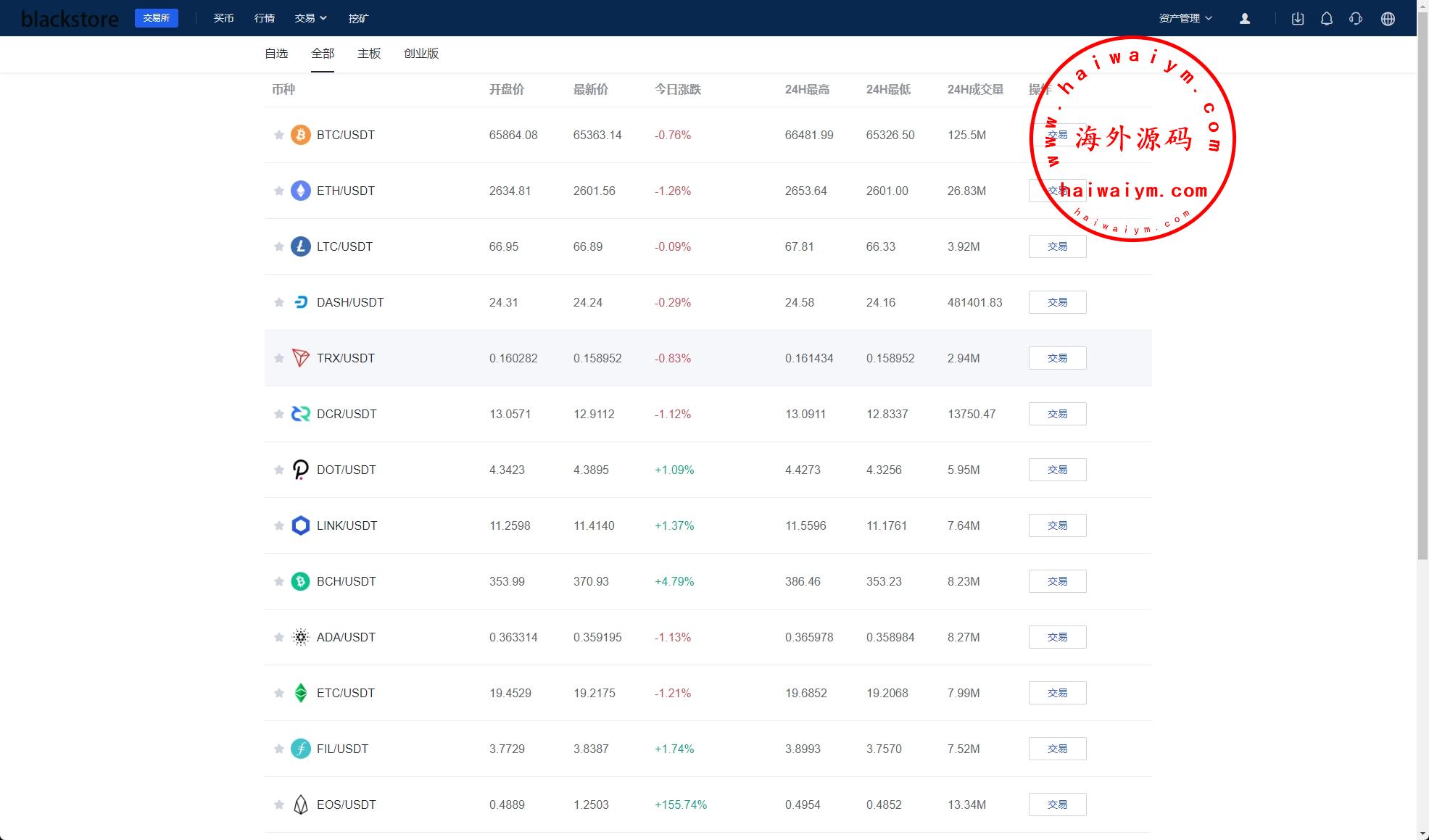Open the language globe icon
This screenshot has height=840, width=1429.
(1387, 19)
